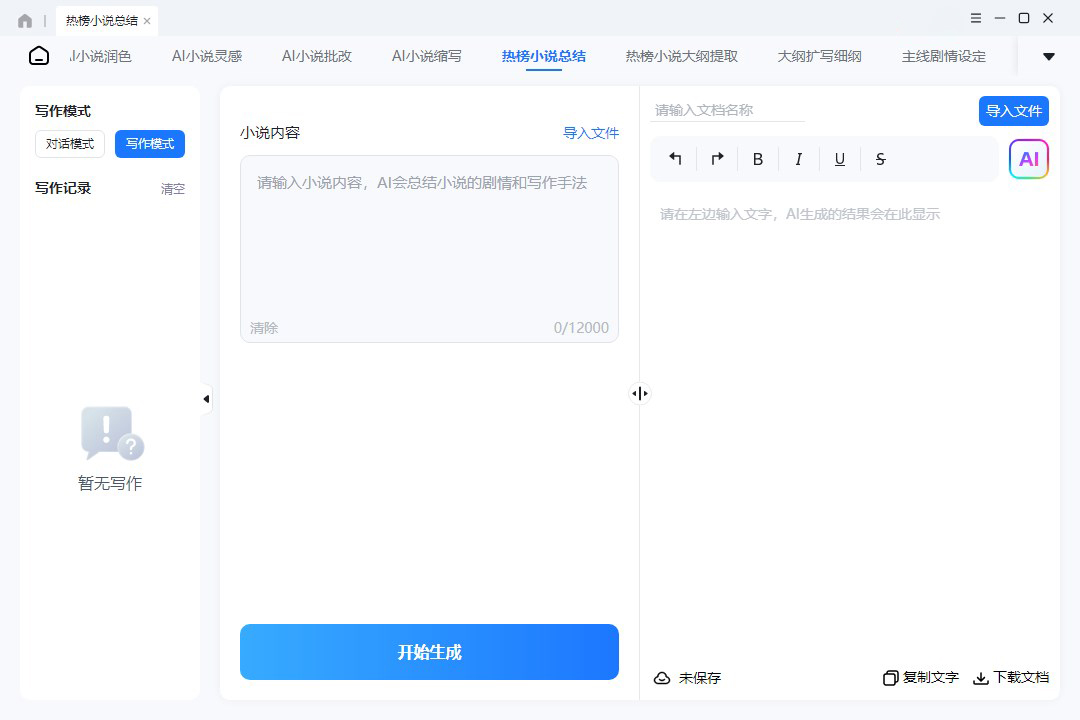Undo the last edit
This screenshot has width=1080, height=720.
tap(675, 159)
